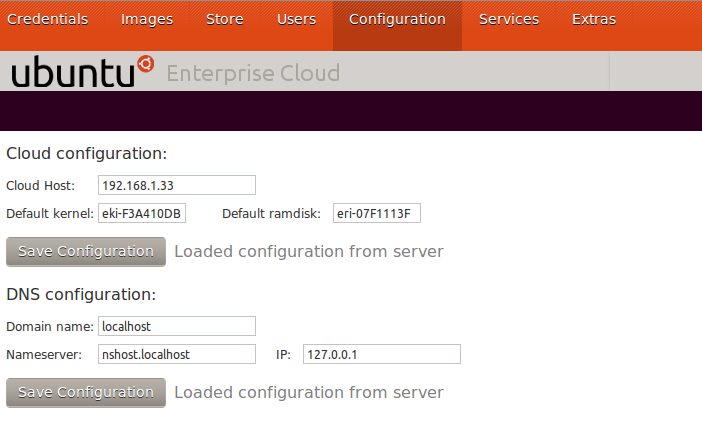Viewport: 702px width, 422px height.
Task: Click the Default kernel field
Action: (142, 213)
